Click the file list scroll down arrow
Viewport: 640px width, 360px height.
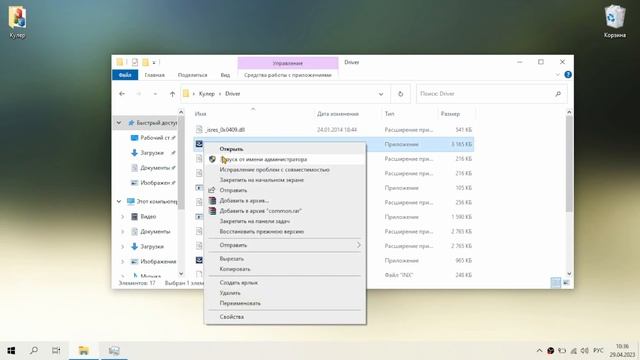[x=569, y=274]
